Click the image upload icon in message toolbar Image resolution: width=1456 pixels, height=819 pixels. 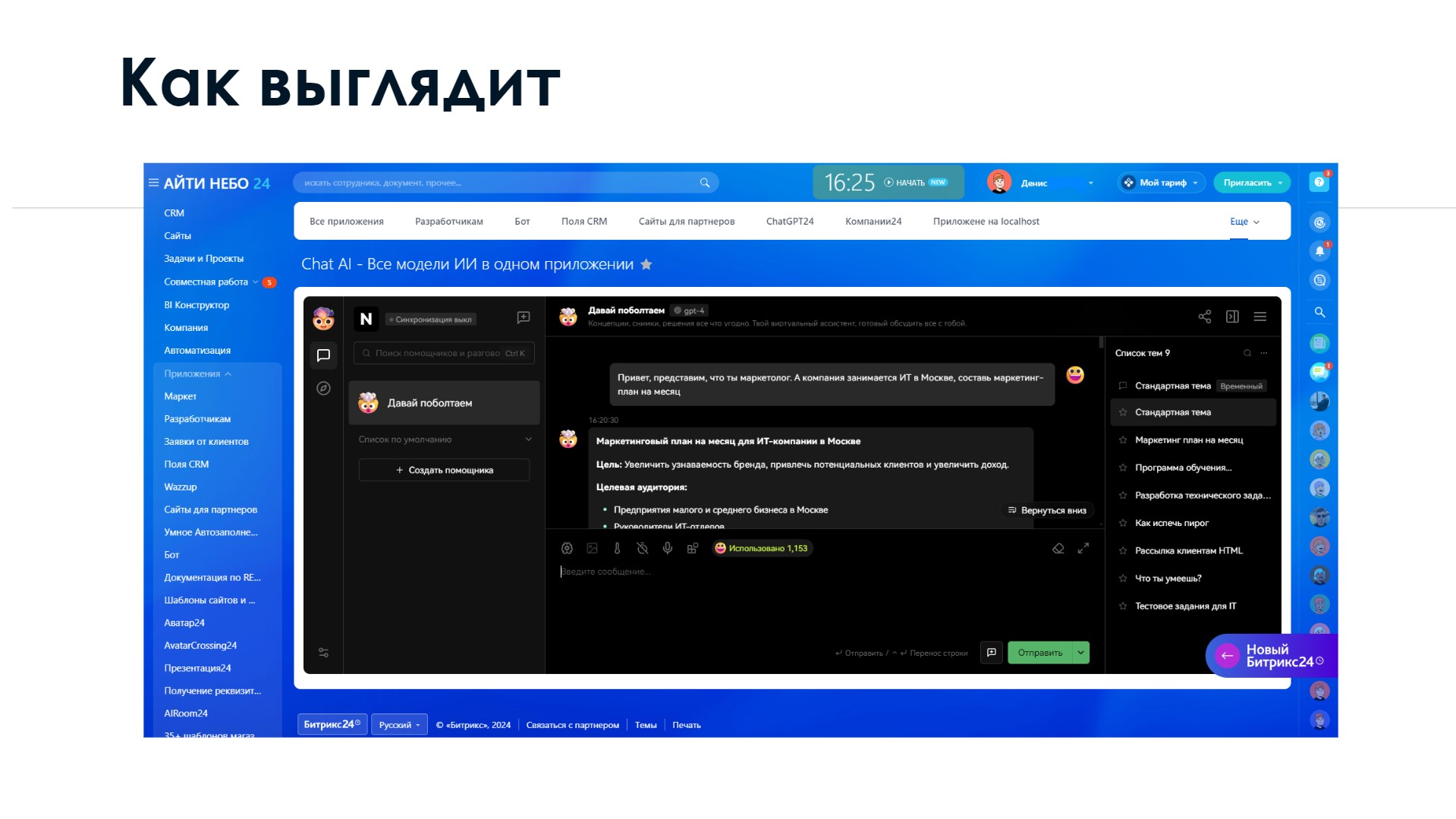(x=593, y=548)
